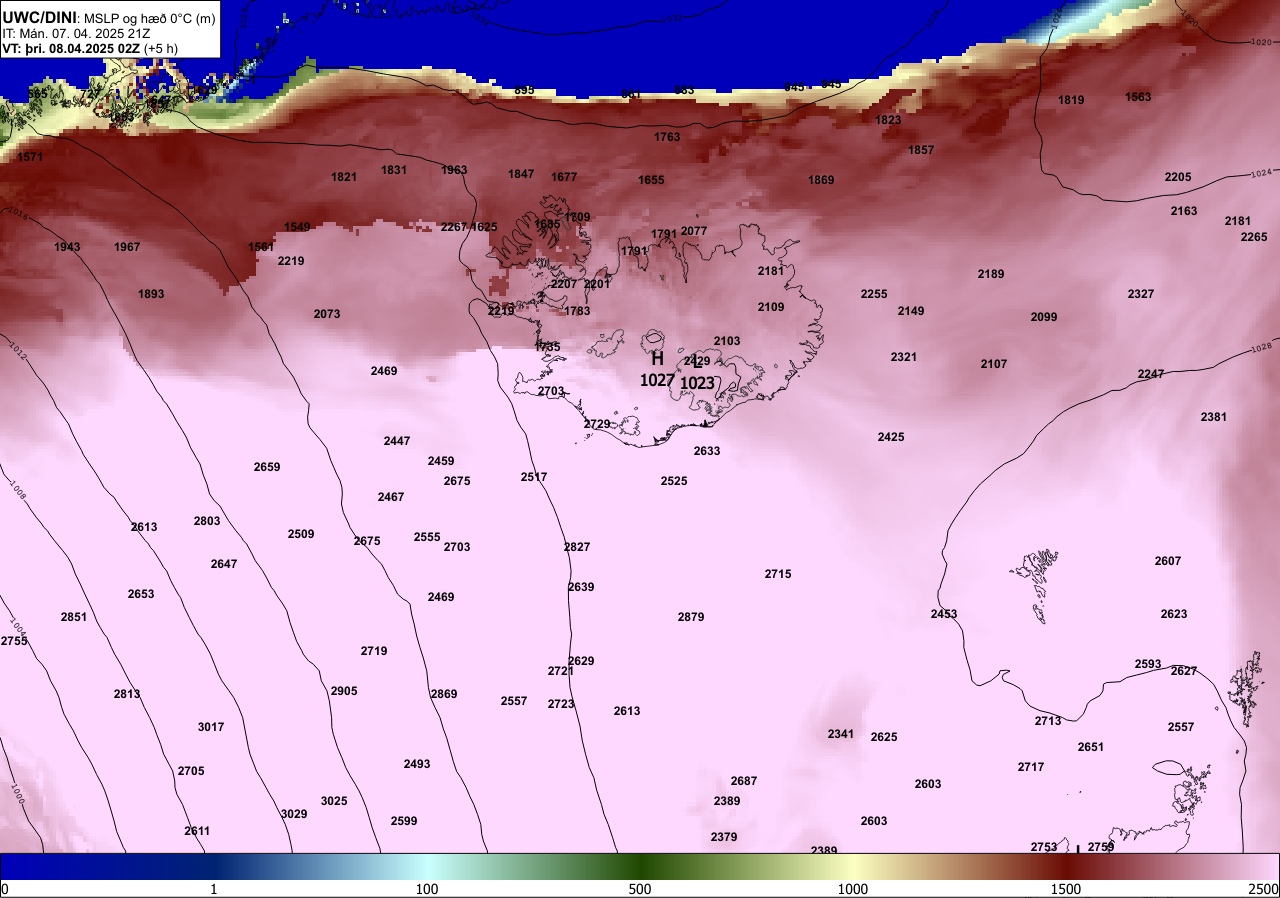Click the height value 1571
1280x898 pixels.
pyautogui.click(x=30, y=157)
